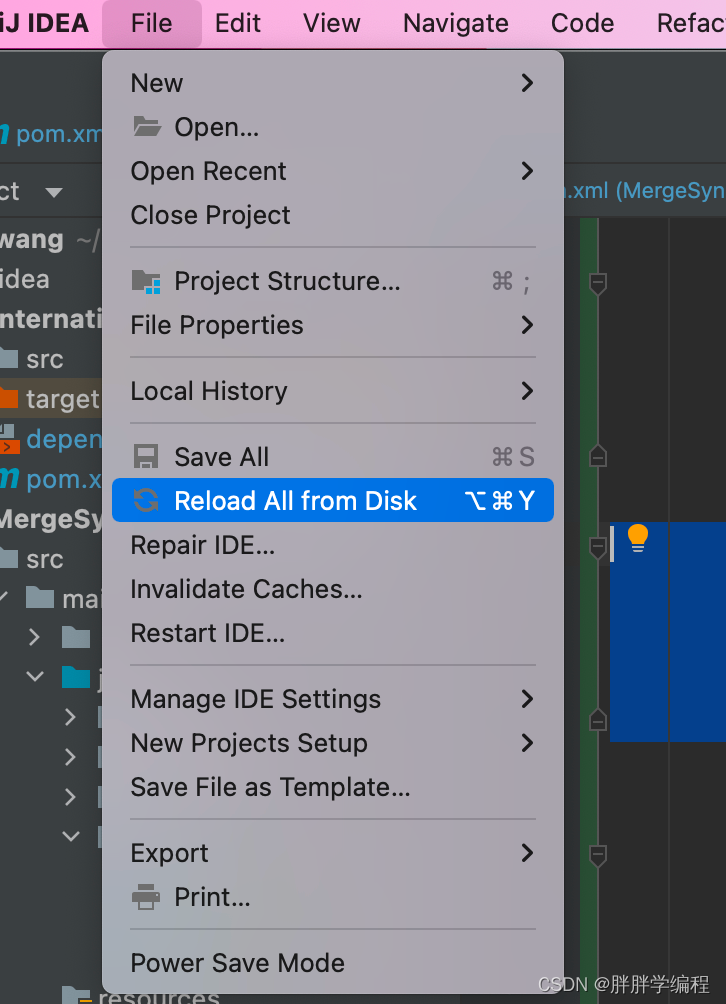Screen dimensions: 726x1004
Task: Click Close Project
Action: tap(210, 215)
